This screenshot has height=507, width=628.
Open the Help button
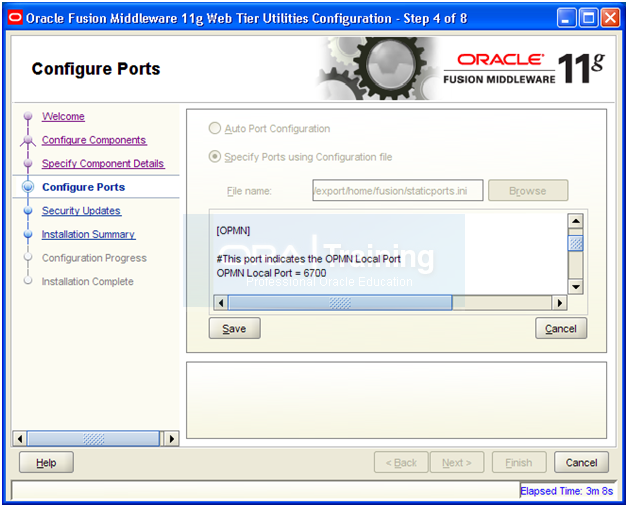[x=46, y=463]
